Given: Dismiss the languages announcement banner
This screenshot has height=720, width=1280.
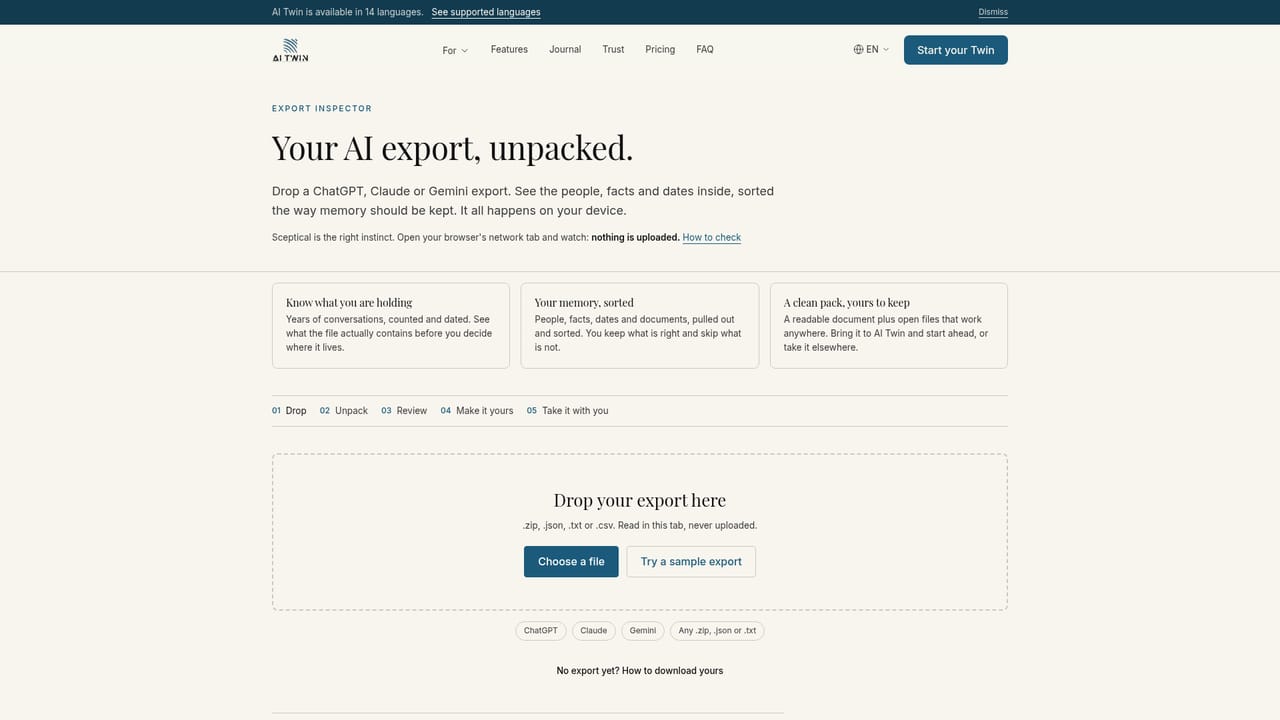Looking at the screenshot, I should [993, 12].
